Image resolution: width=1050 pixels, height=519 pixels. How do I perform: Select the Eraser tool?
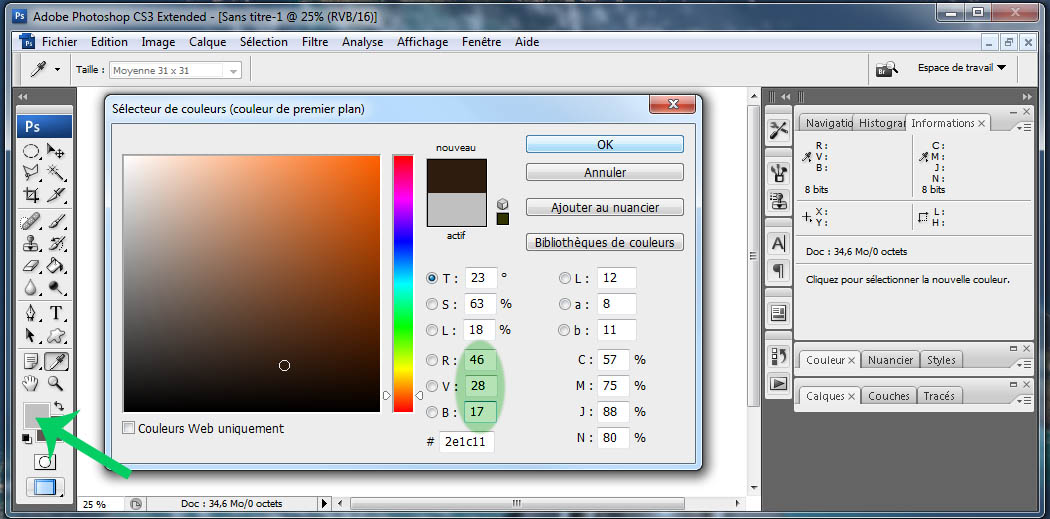click(x=31, y=265)
